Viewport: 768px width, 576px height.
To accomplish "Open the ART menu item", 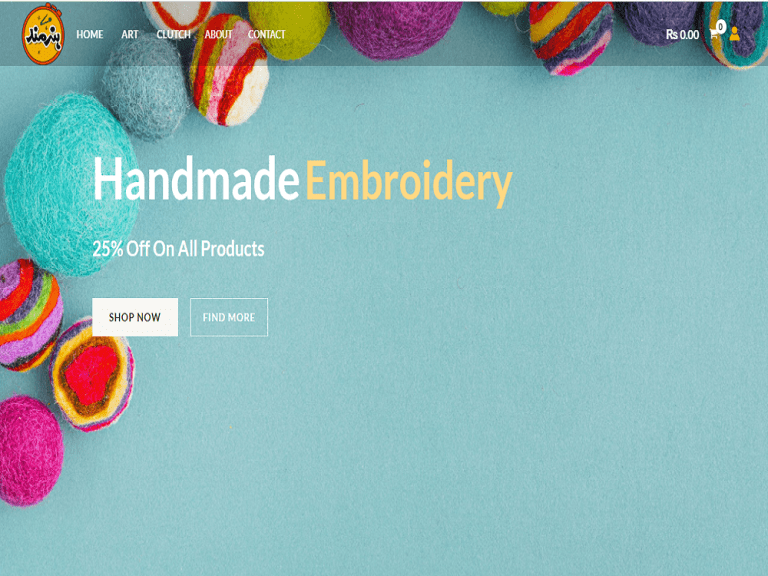I will pos(130,34).
